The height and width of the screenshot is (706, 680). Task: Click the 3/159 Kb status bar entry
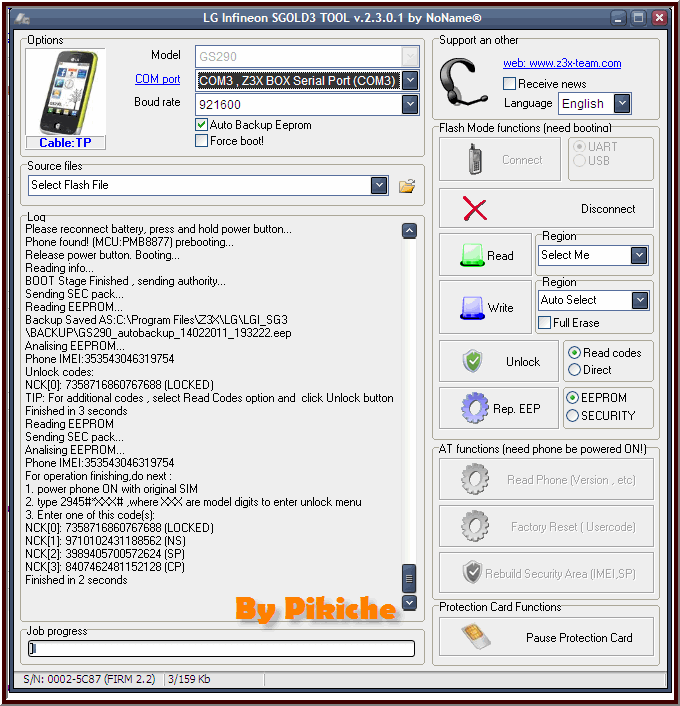click(x=189, y=679)
